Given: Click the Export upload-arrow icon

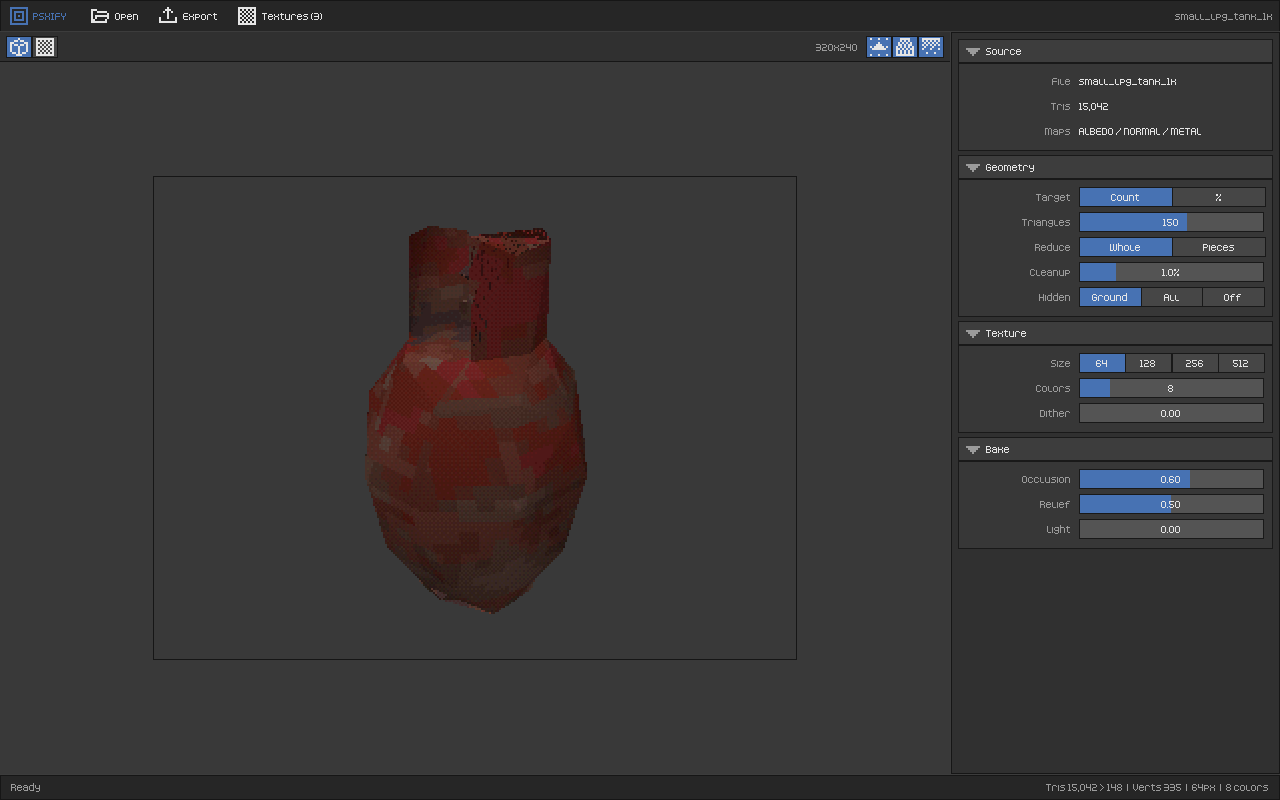Looking at the screenshot, I should (x=168, y=16).
